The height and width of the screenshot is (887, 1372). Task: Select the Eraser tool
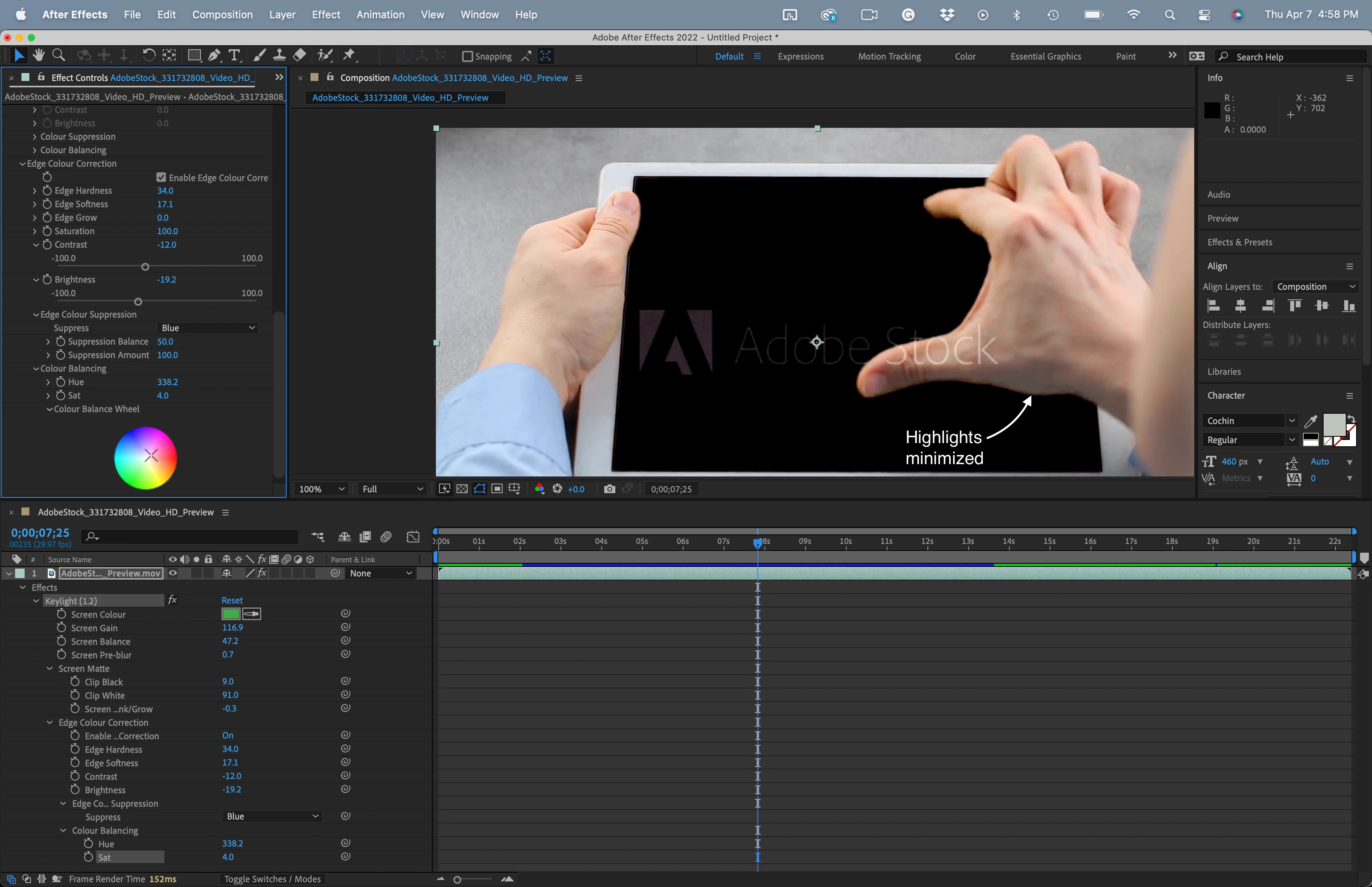point(299,55)
